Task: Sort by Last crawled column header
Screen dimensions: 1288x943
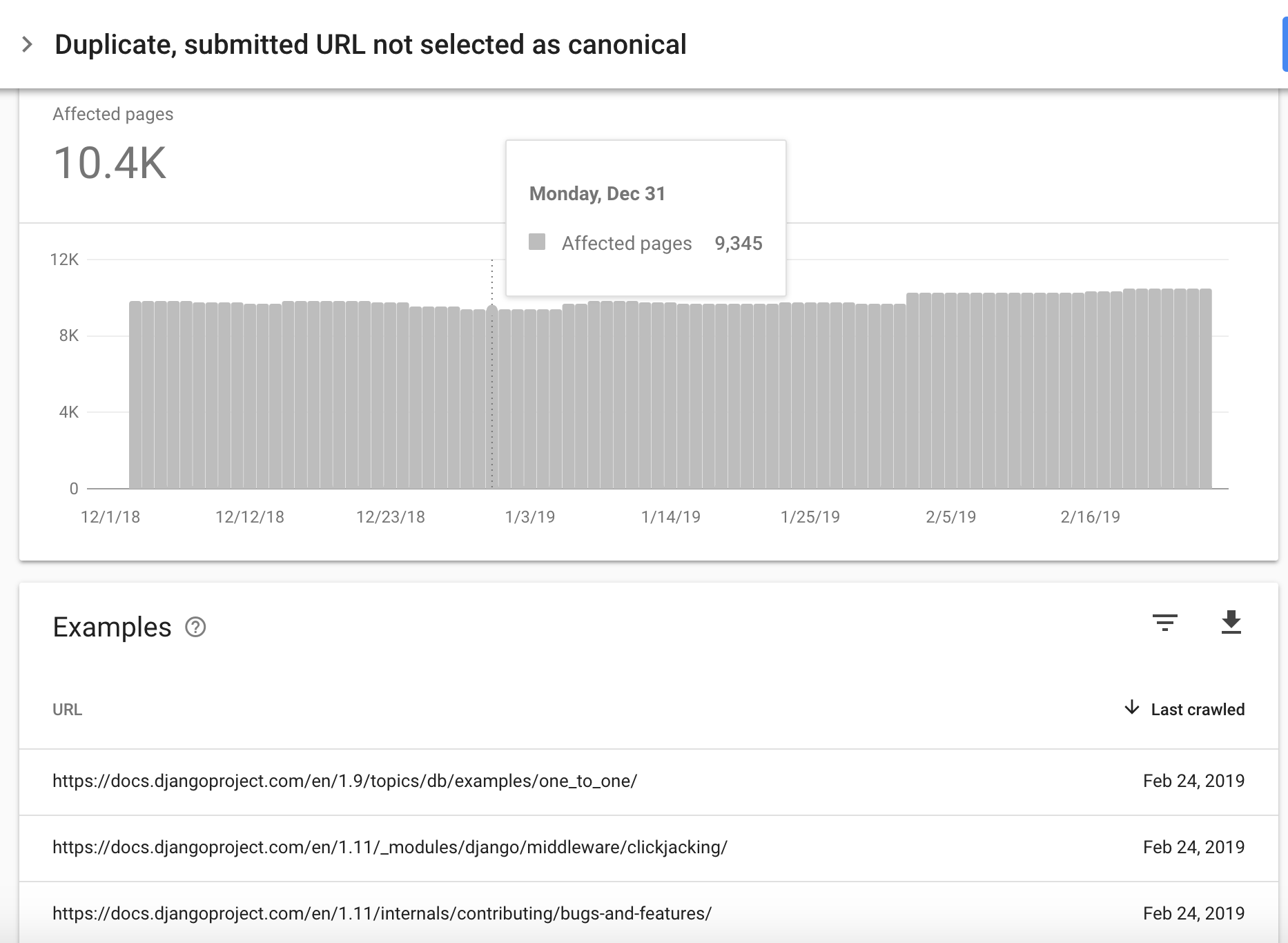Action: click(1198, 709)
